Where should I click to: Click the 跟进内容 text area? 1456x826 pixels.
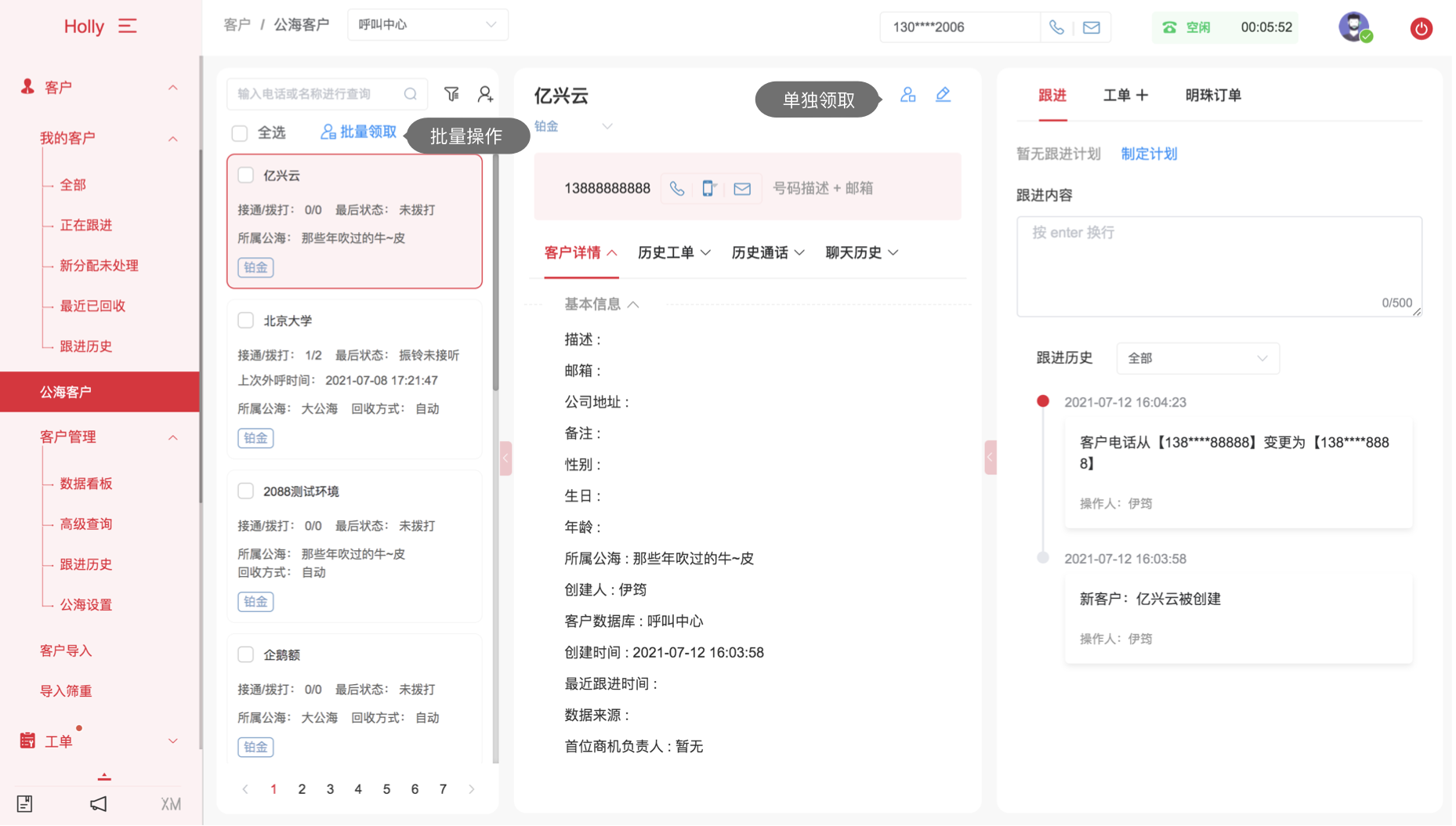(x=1219, y=266)
